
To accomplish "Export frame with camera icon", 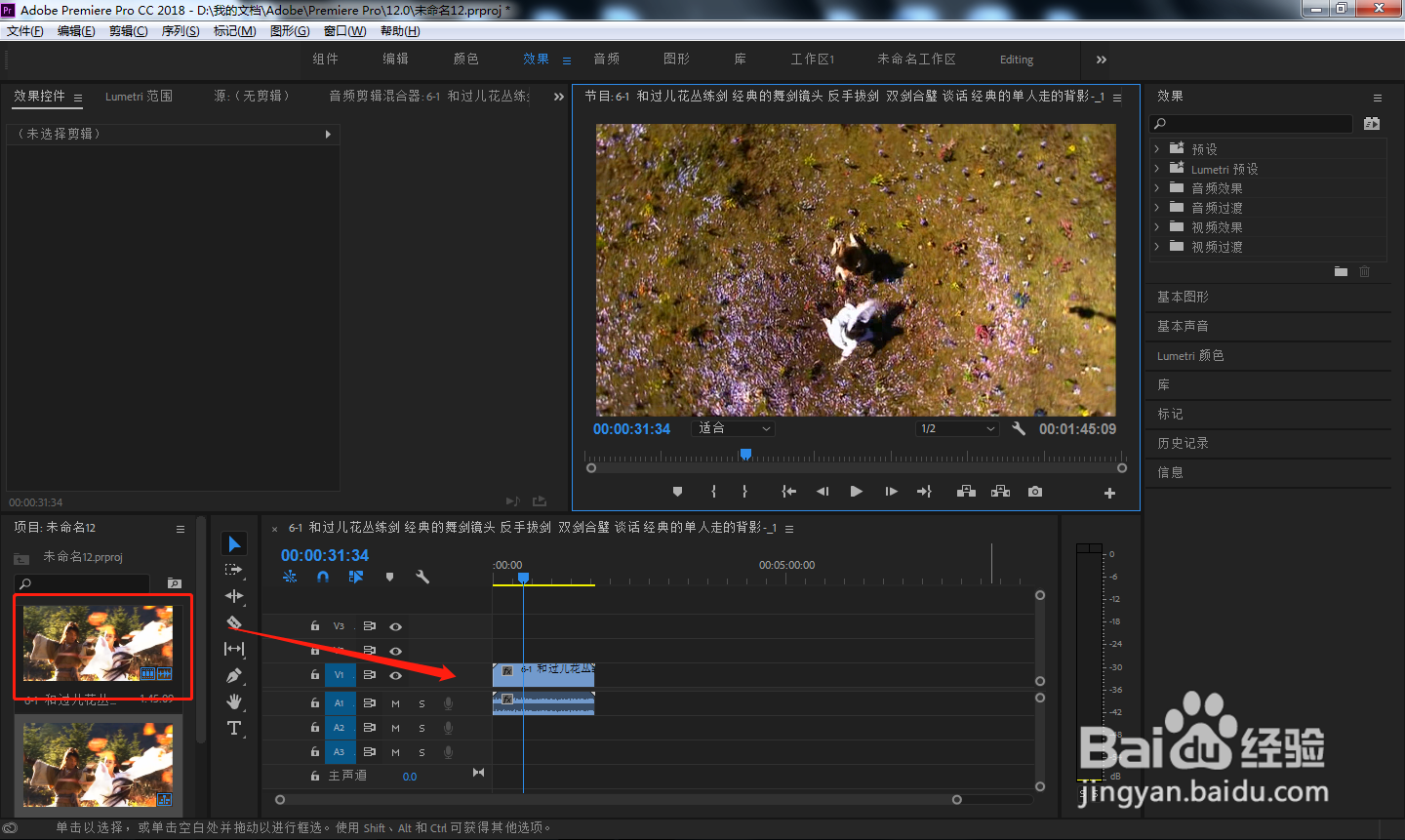I will click(x=1035, y=492).
